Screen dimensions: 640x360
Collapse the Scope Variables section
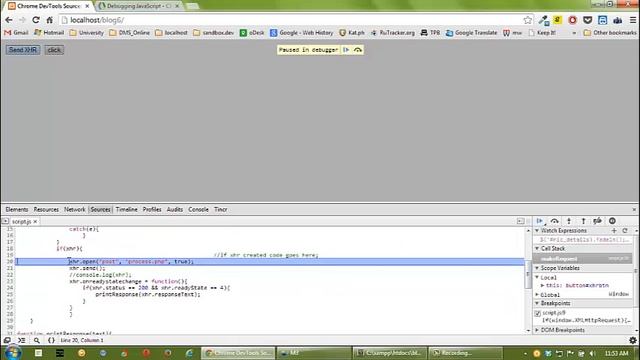point(537,268)
